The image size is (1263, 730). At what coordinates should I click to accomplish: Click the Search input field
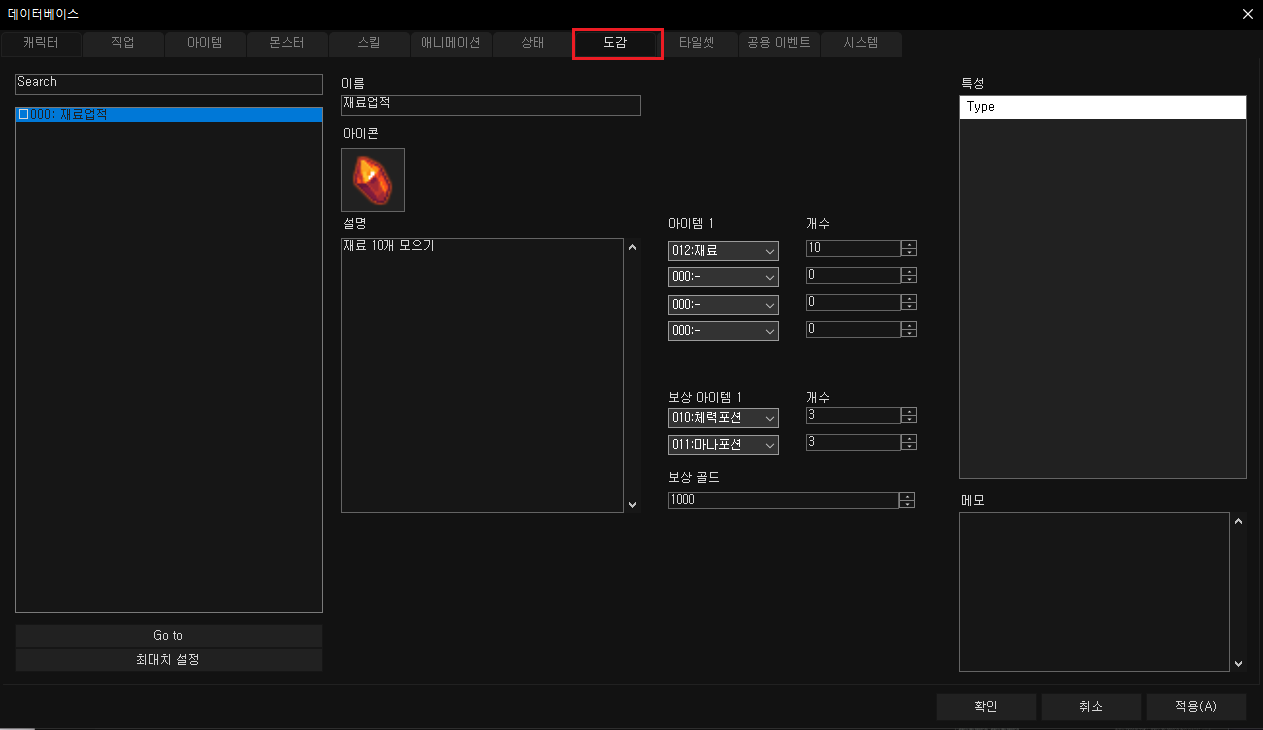click(168, 83)
